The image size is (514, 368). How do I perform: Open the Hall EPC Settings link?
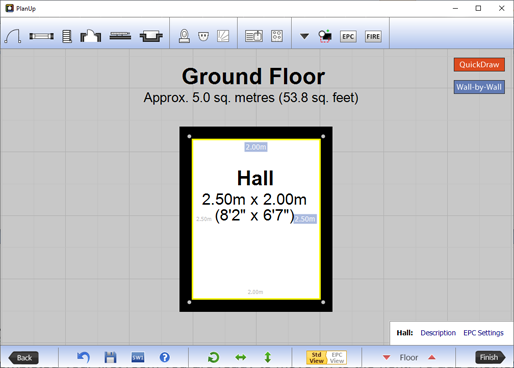(x=483, y=333)
